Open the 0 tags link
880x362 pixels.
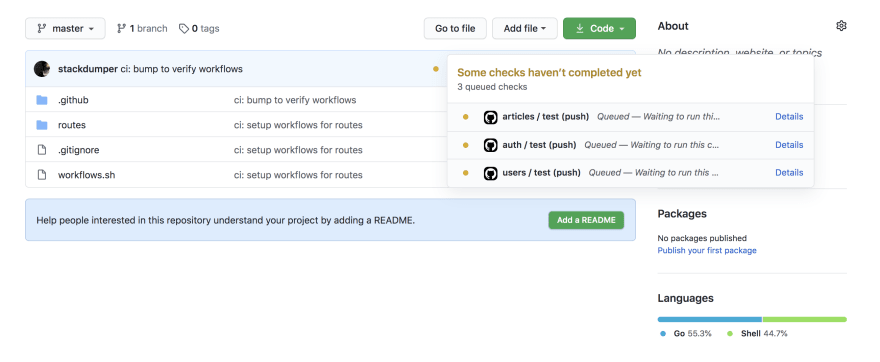tap(199, 29)
